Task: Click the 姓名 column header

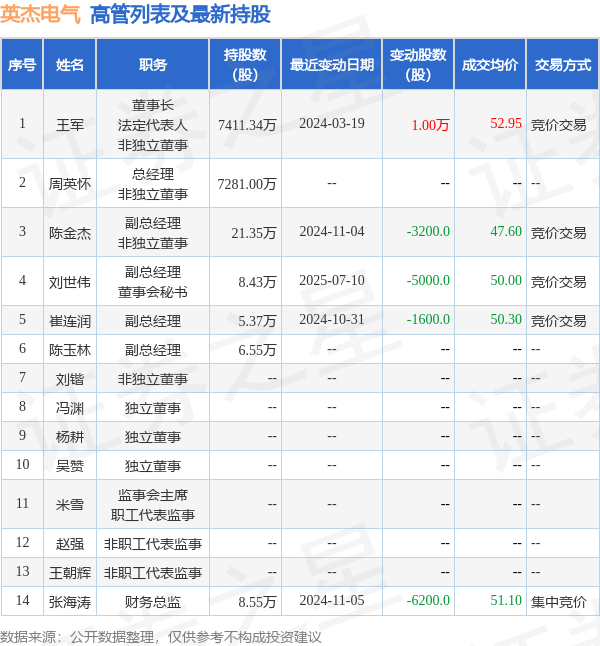Action: pyautogui.click(x=70, y=65)
